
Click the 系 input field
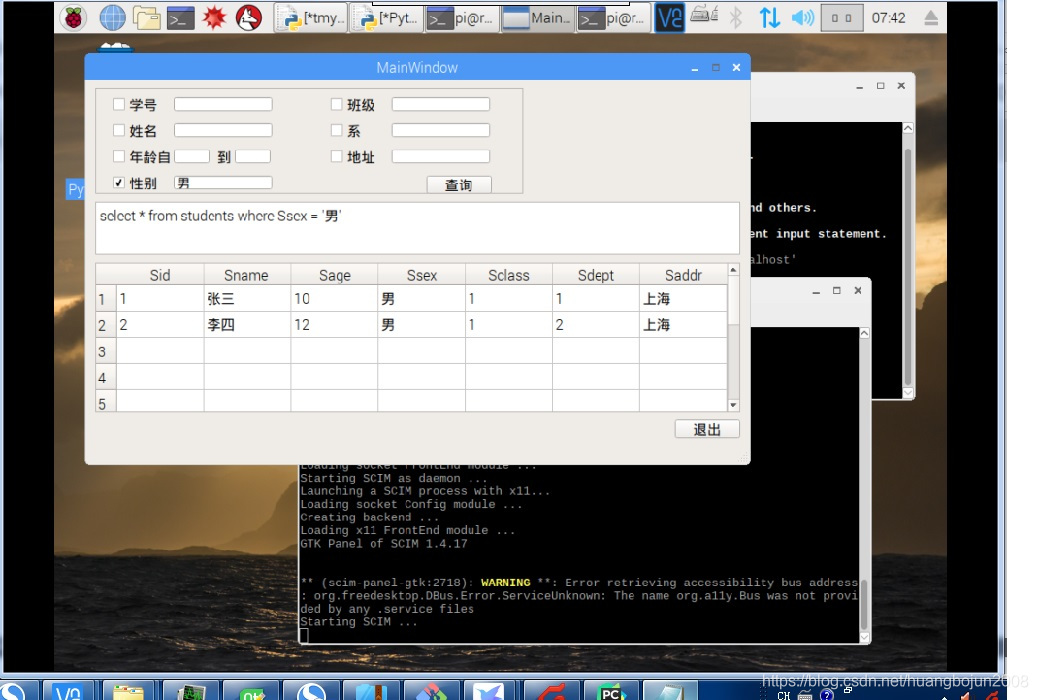[441, 130]
